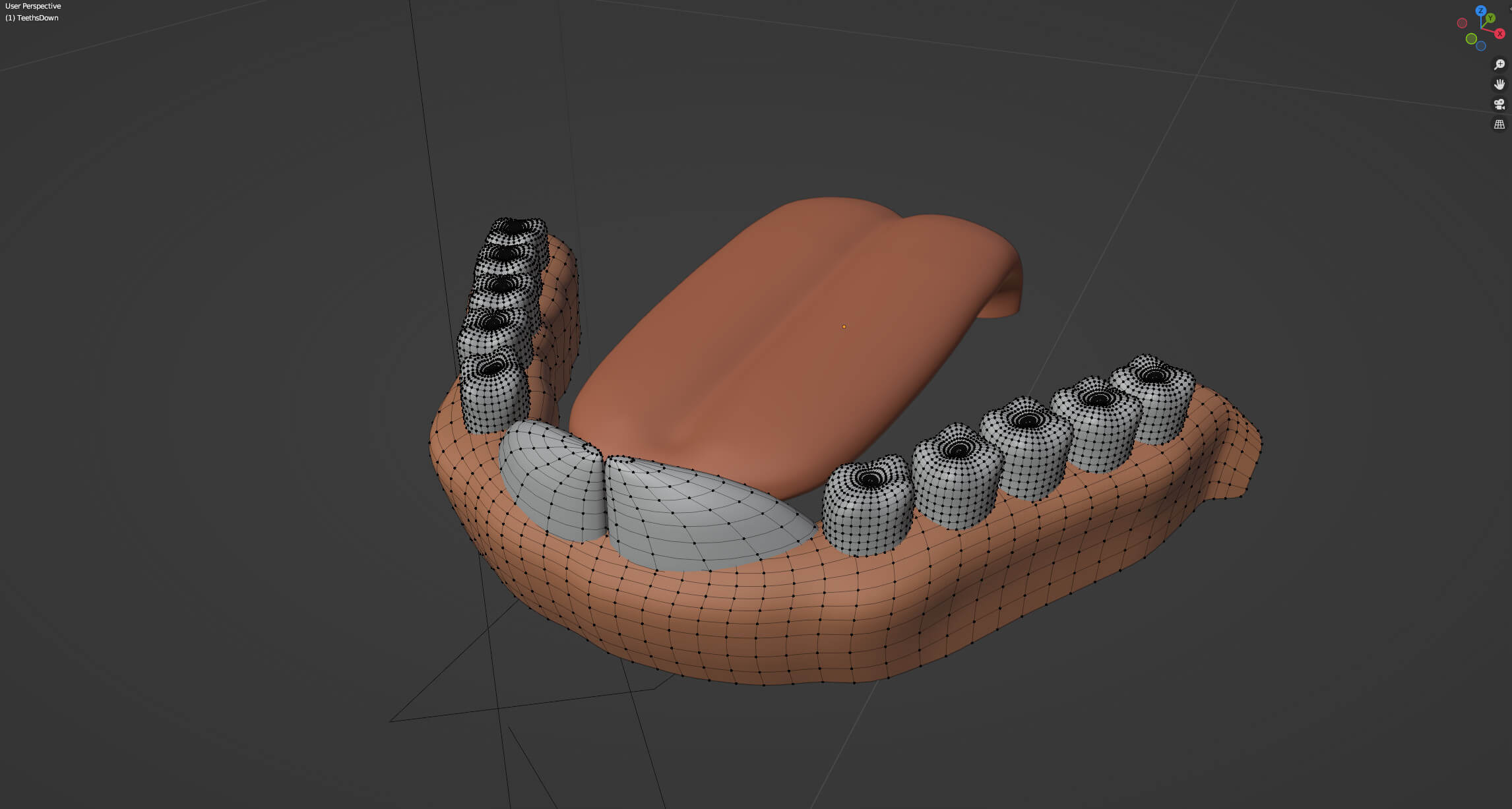Click the 'User Perspective' viewport label
Screen dimensions: 1512x809
[x=33, y=6]
